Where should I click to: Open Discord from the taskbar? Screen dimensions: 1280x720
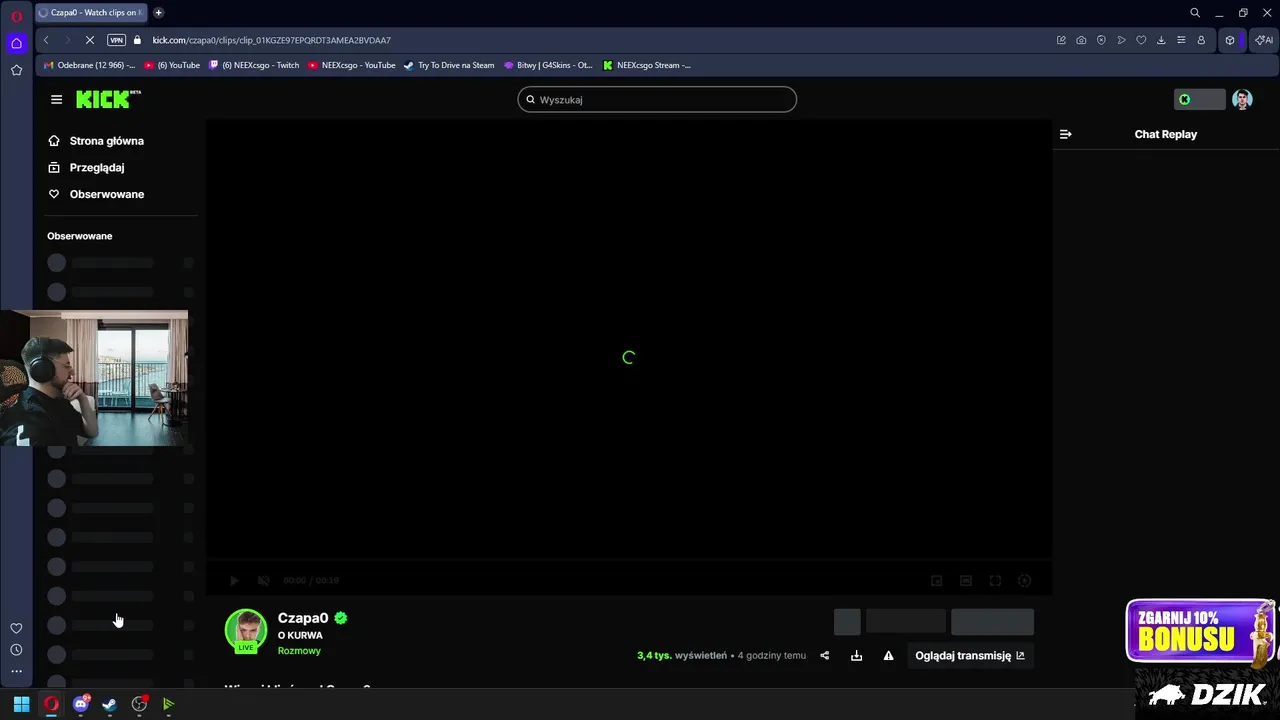[81, 704]
